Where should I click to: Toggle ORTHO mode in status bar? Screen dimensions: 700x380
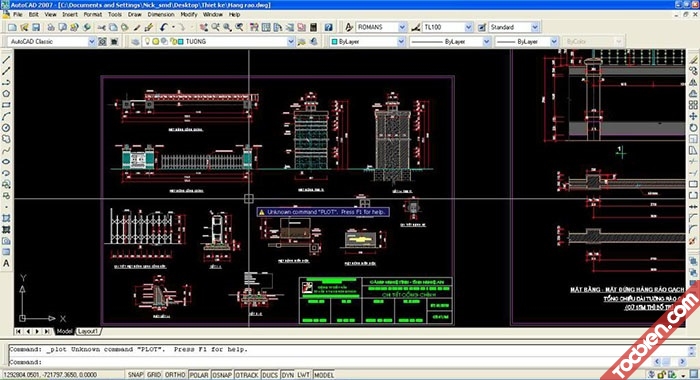coord(175,375)
